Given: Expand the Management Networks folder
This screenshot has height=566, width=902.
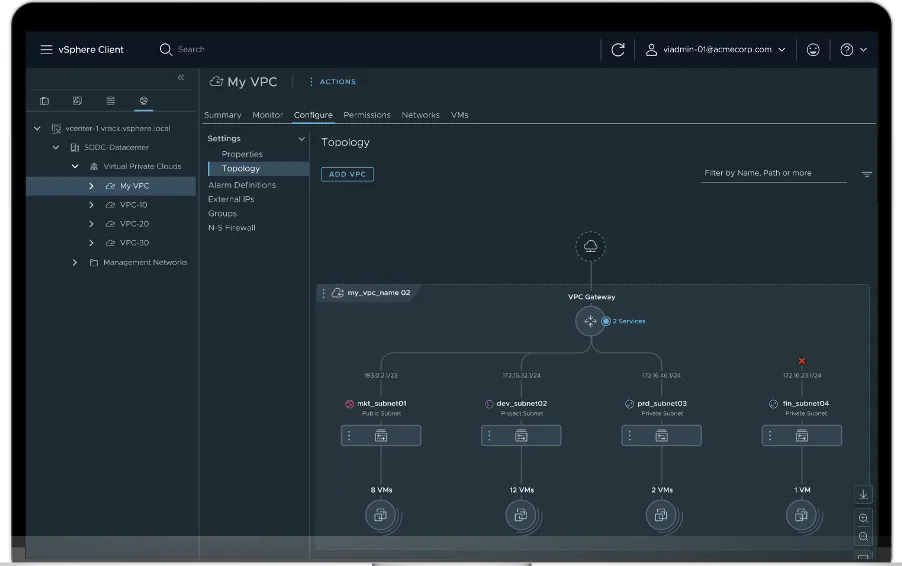Looking at the screenshot, I should [x=75, y=262].
